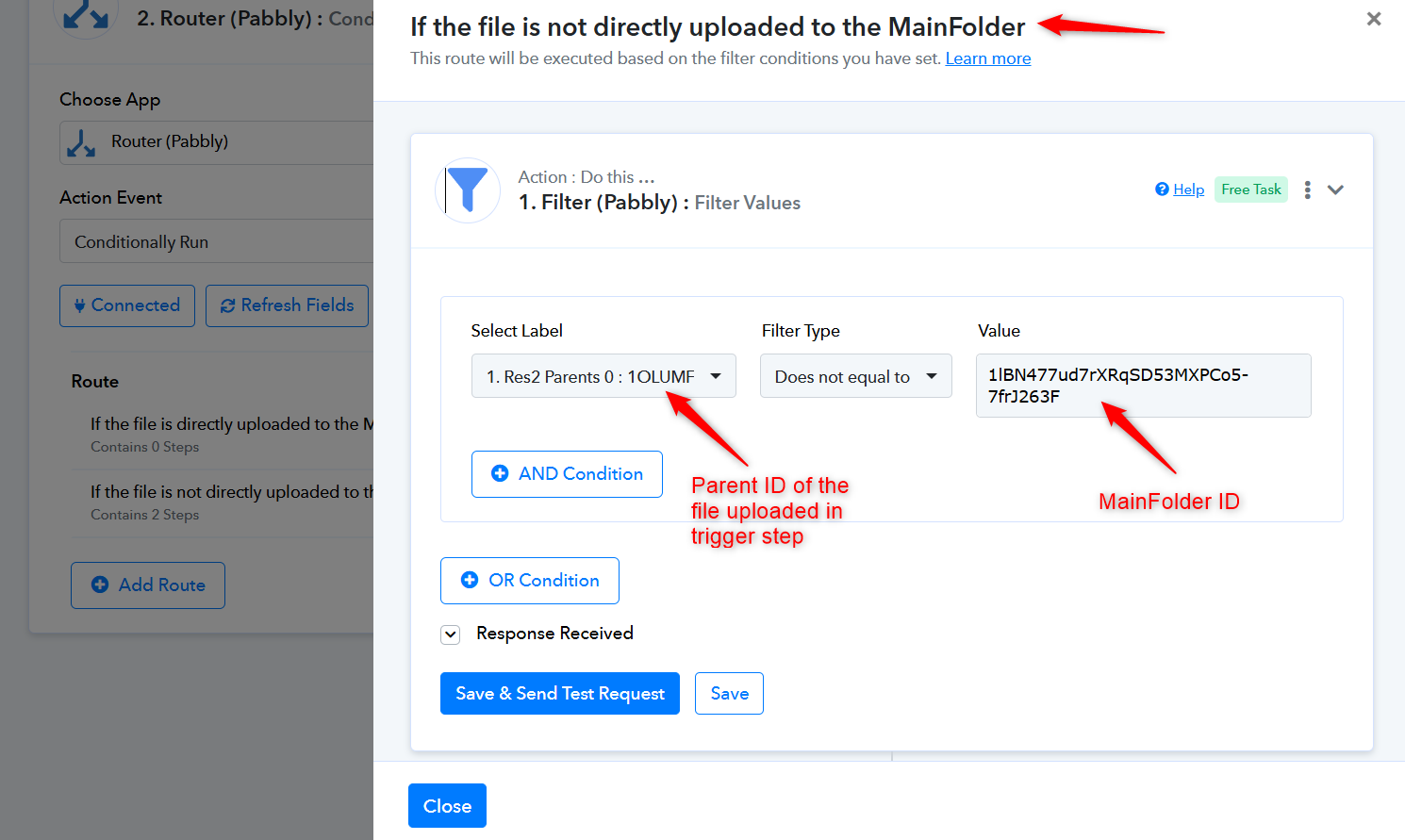Screen dimensions: 1405x840
Task: Click the Help question mark icon
Action: click(x=1162, y=189)
